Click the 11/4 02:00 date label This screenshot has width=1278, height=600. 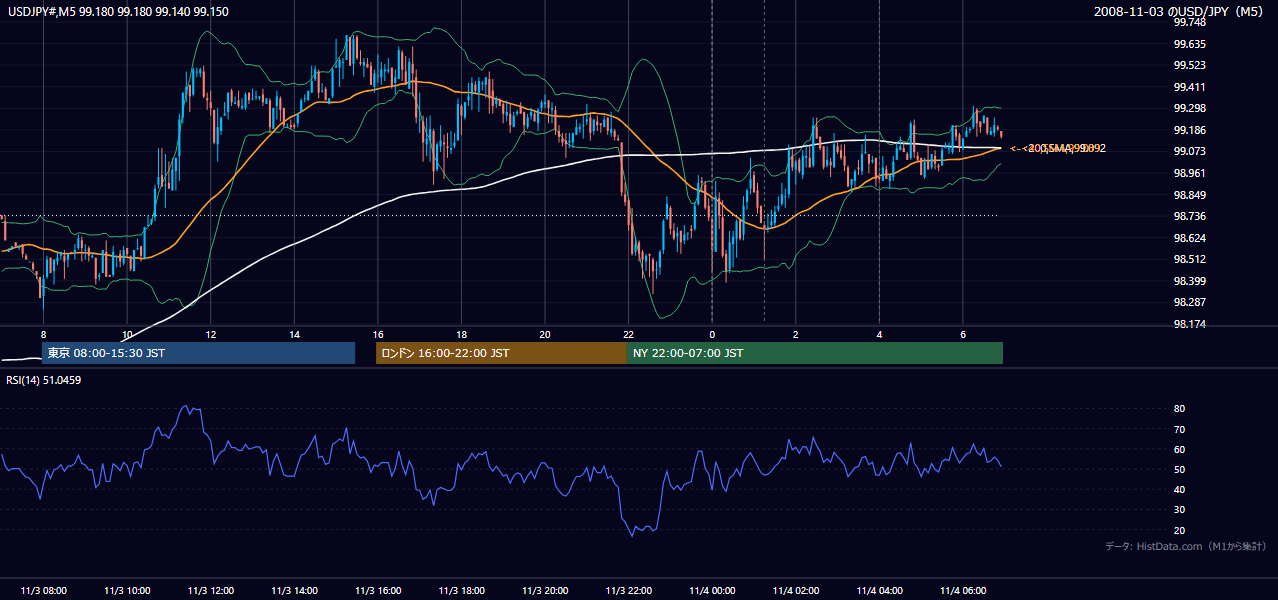click(795, 590)
